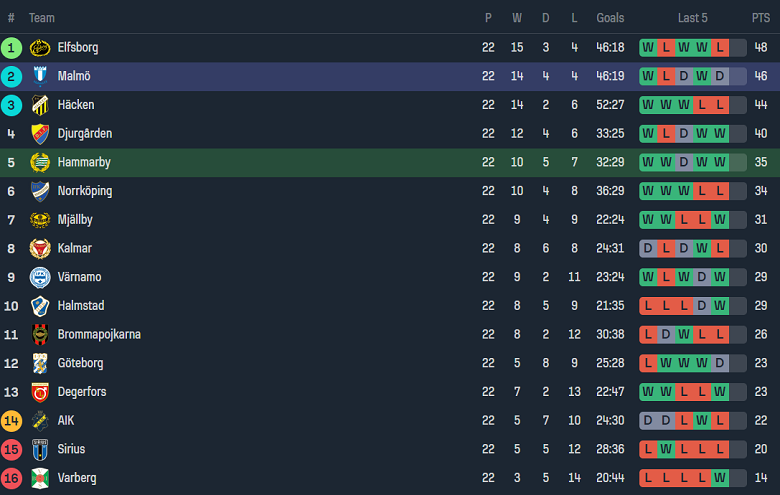
Task: Click the red position 16 rank badge
Action: point(11,478)
